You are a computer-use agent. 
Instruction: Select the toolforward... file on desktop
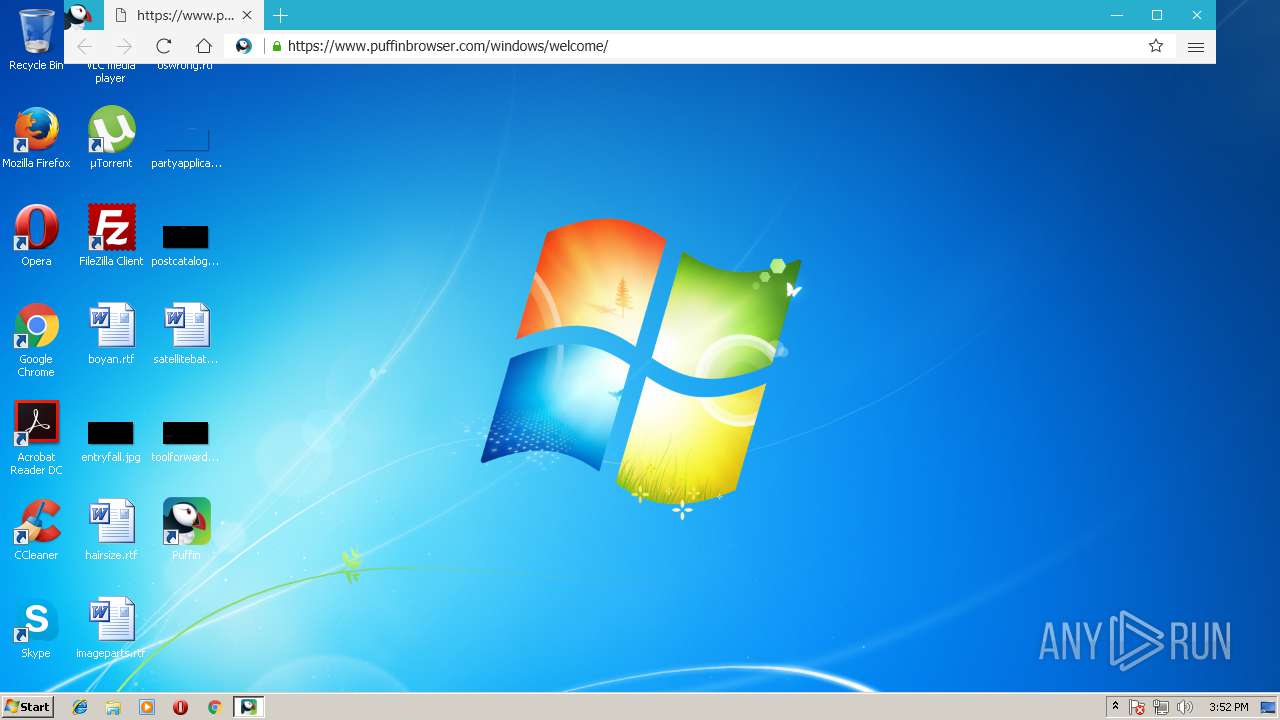click(x=186, y=440)
